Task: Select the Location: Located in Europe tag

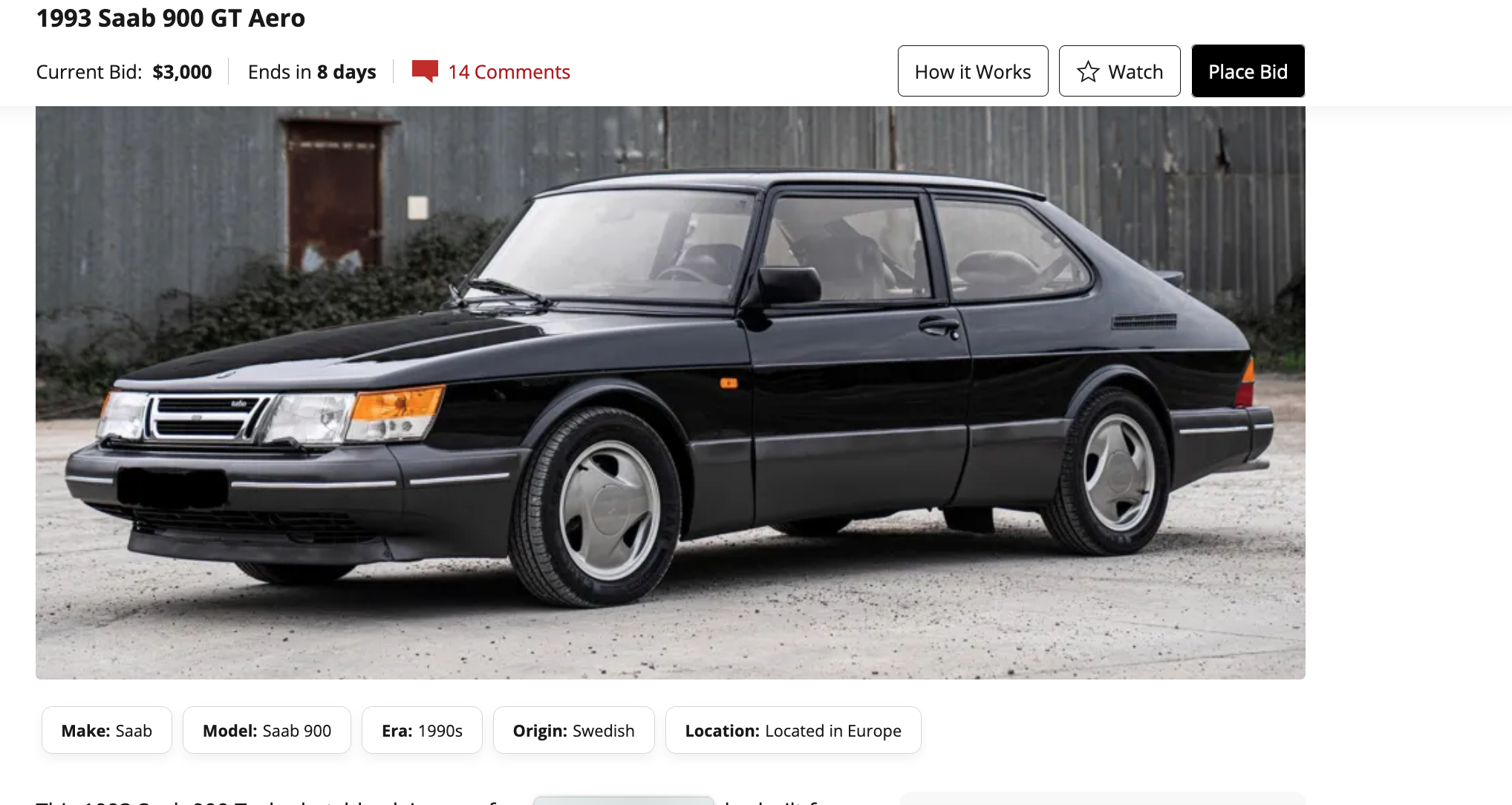Action: coord(793,730)
